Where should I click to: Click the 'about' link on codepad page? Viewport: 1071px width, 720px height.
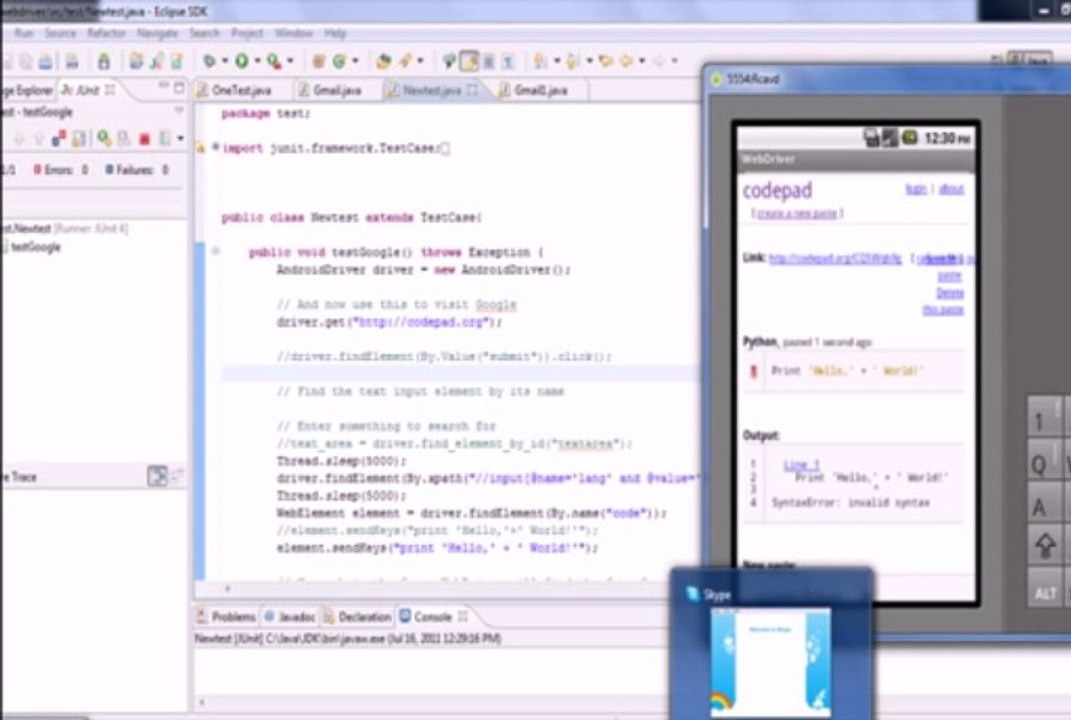tap(951, 189)
